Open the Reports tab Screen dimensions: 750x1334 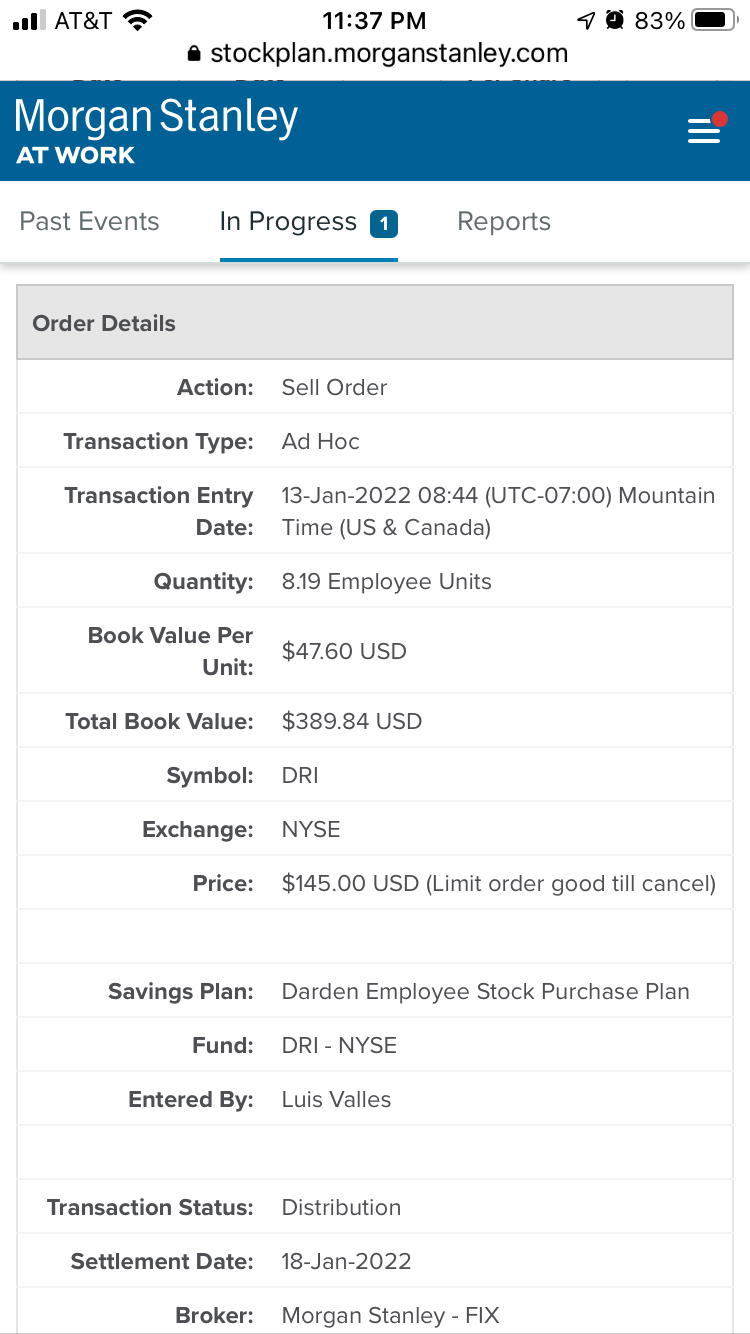tap(503, 222)
